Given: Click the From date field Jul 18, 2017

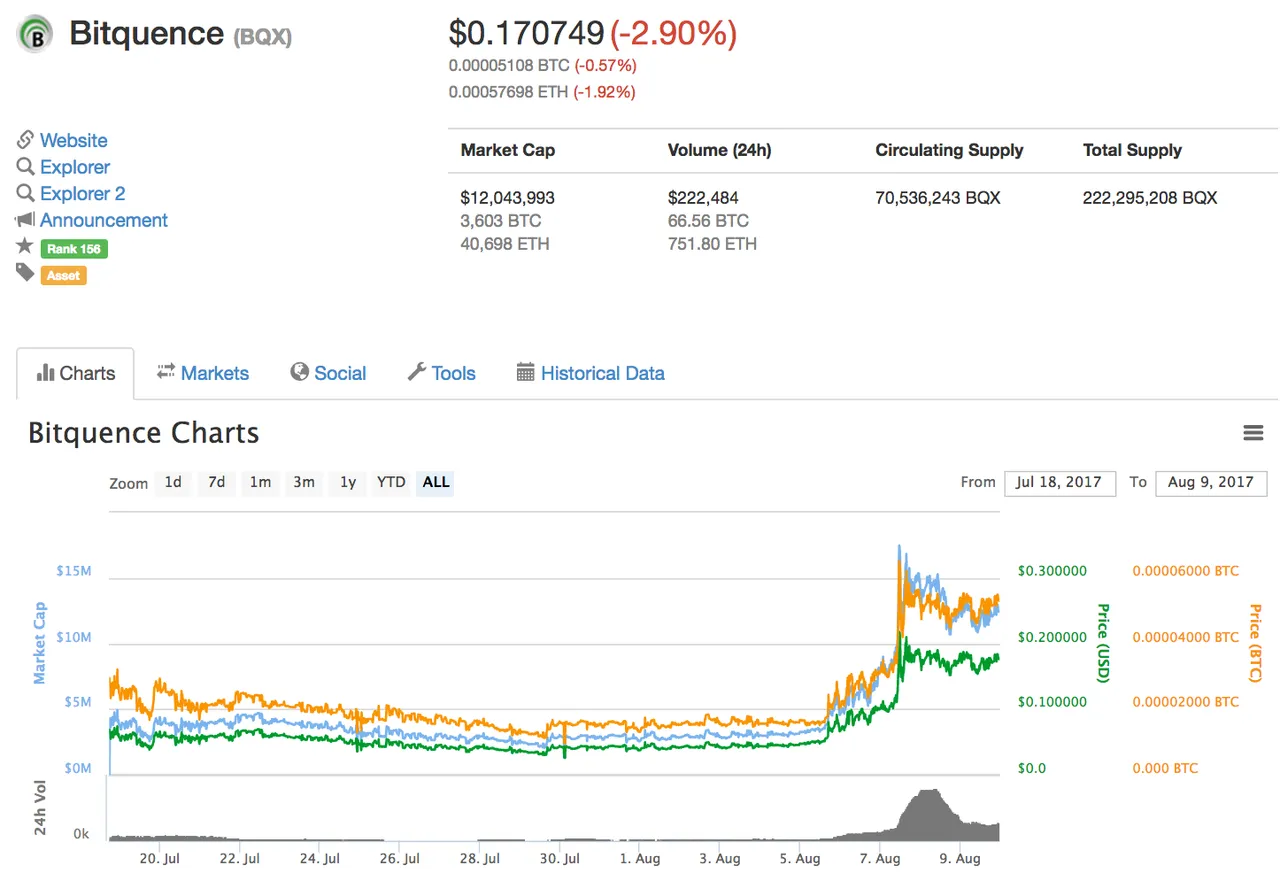Looking at the screenshot, I should (x=1060, y=483).
